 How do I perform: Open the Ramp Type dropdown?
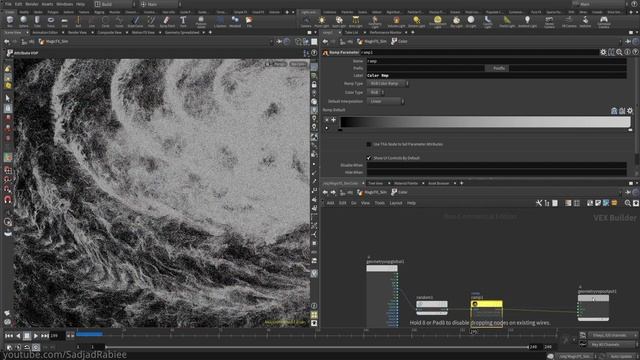point(387,83)
